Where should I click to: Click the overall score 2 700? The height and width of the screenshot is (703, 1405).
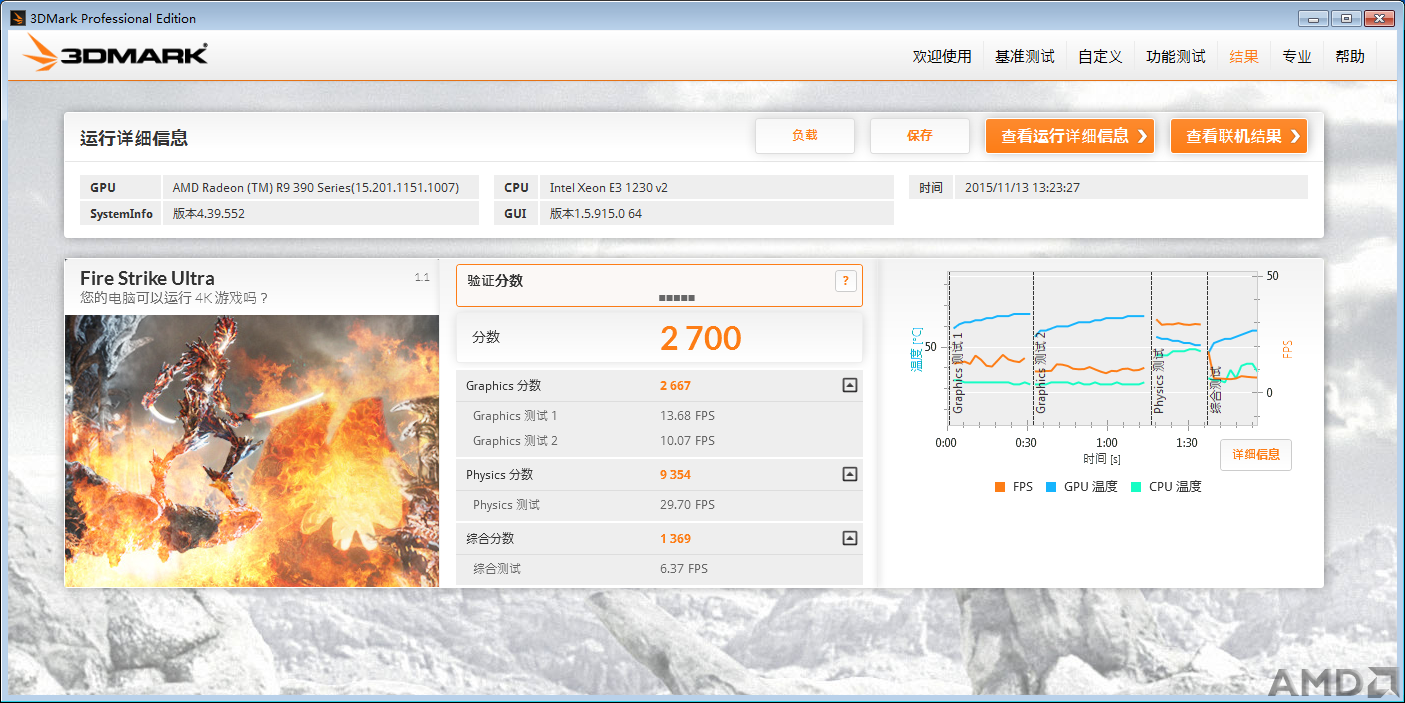(701, 338)
